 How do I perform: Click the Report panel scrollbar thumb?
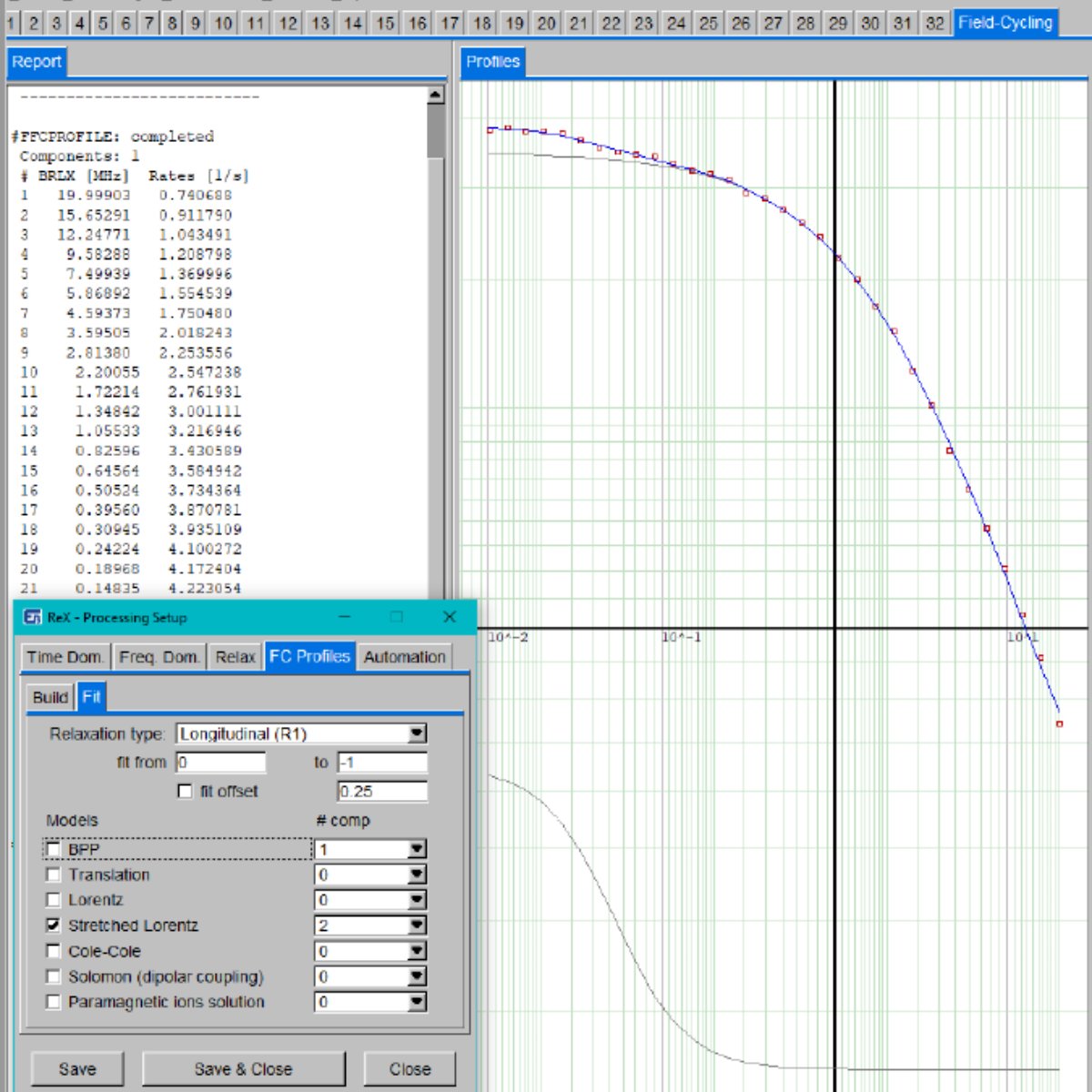point(435,132)
